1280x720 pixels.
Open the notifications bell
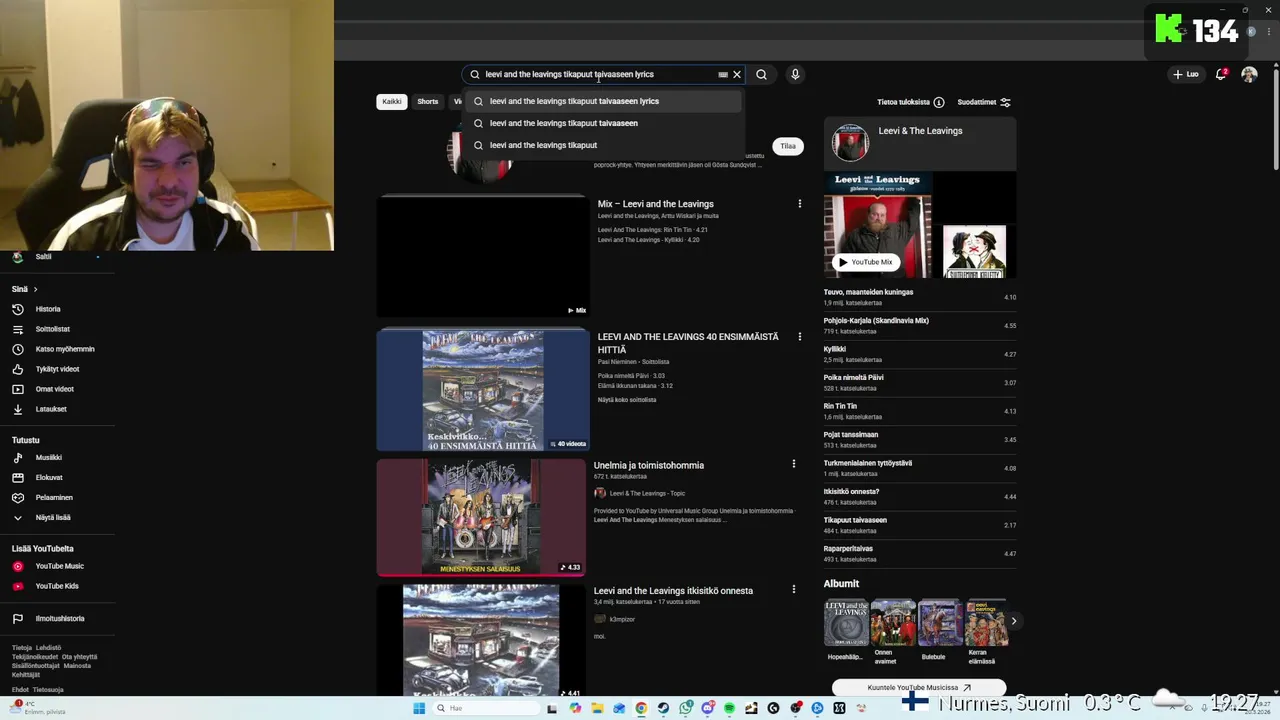[x=1221, y=74]
